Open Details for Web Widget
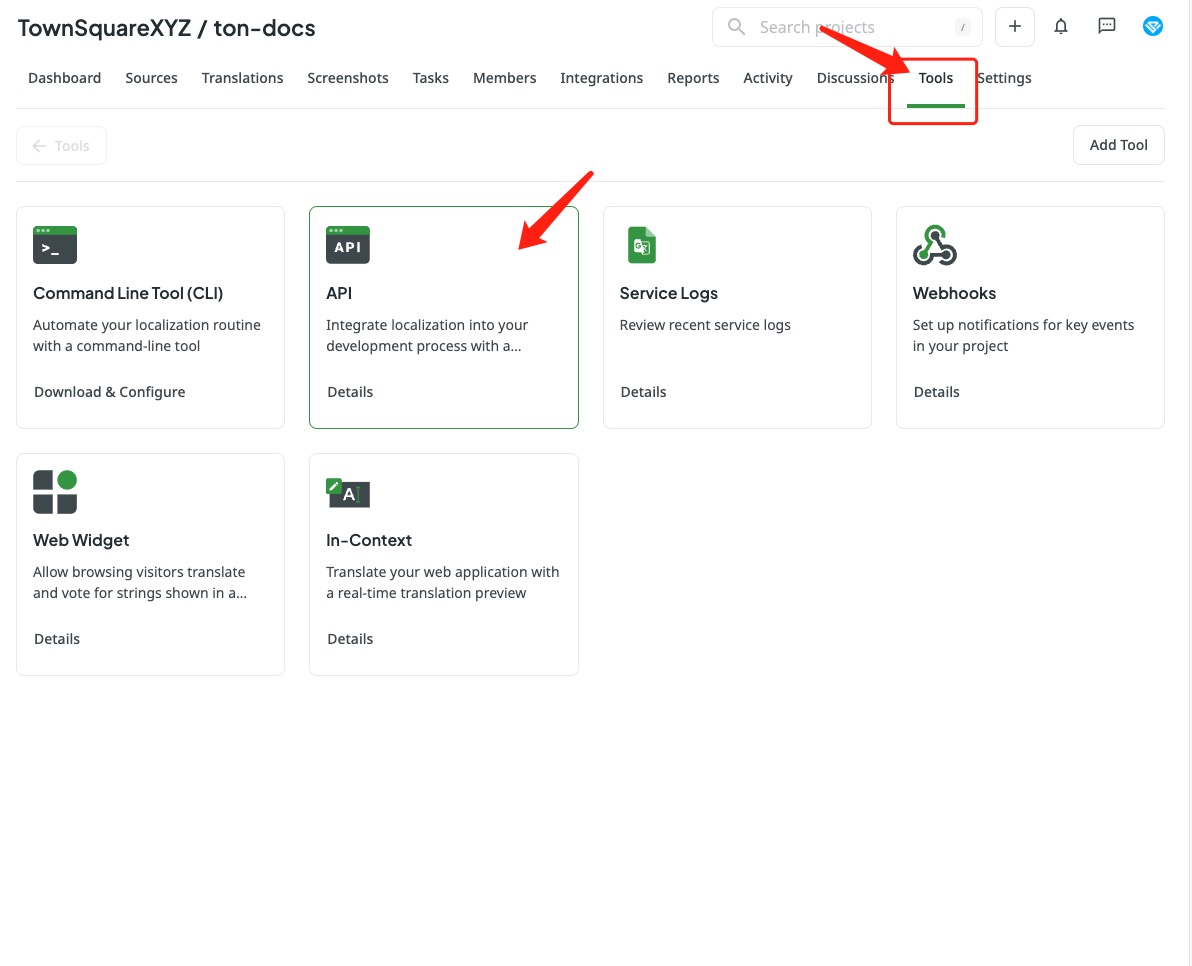The height and width of the screenshot is (966, 1192). (x=56, y=638)
